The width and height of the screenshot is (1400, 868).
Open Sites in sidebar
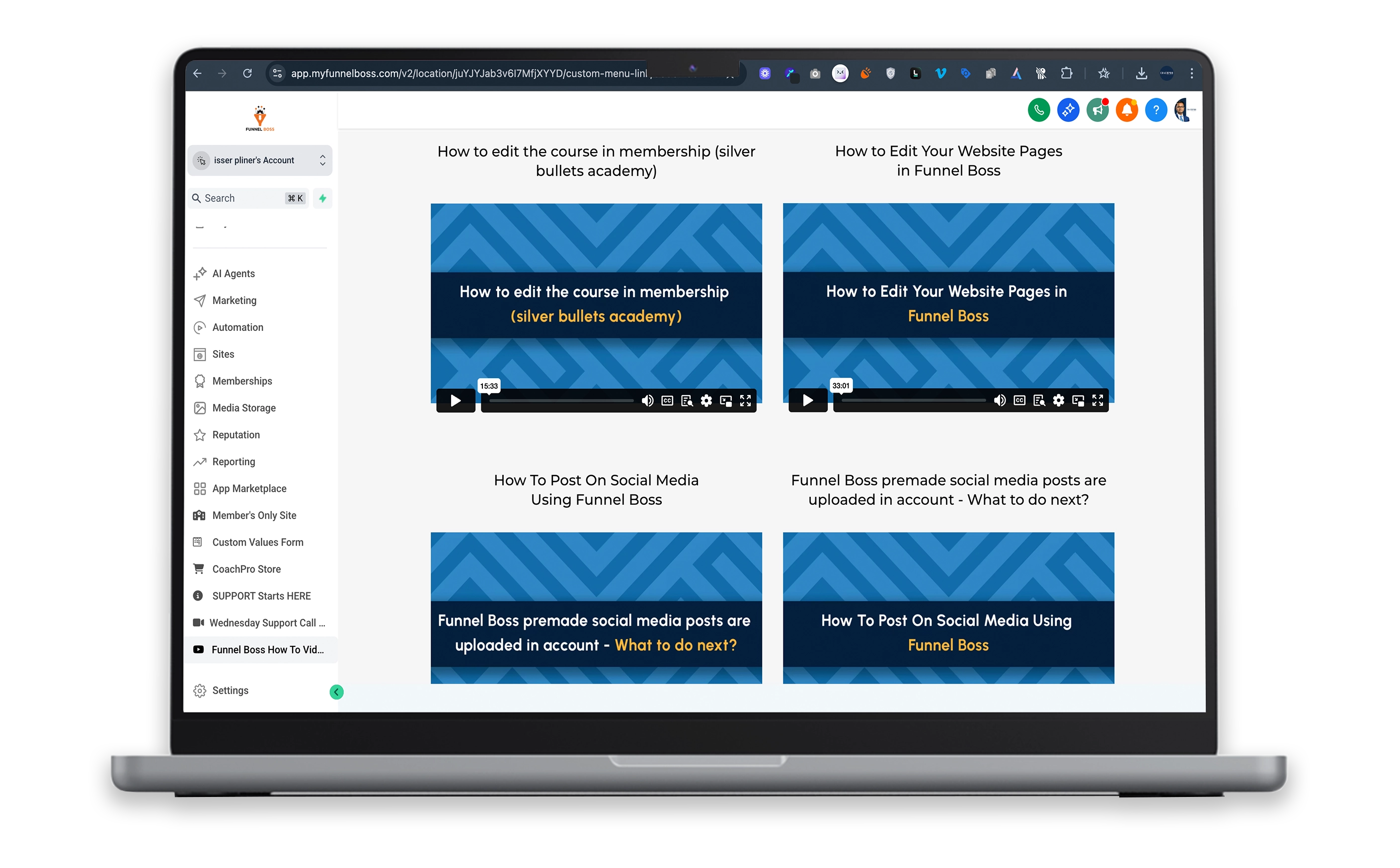pyautogui.click(x=223, y=354)
